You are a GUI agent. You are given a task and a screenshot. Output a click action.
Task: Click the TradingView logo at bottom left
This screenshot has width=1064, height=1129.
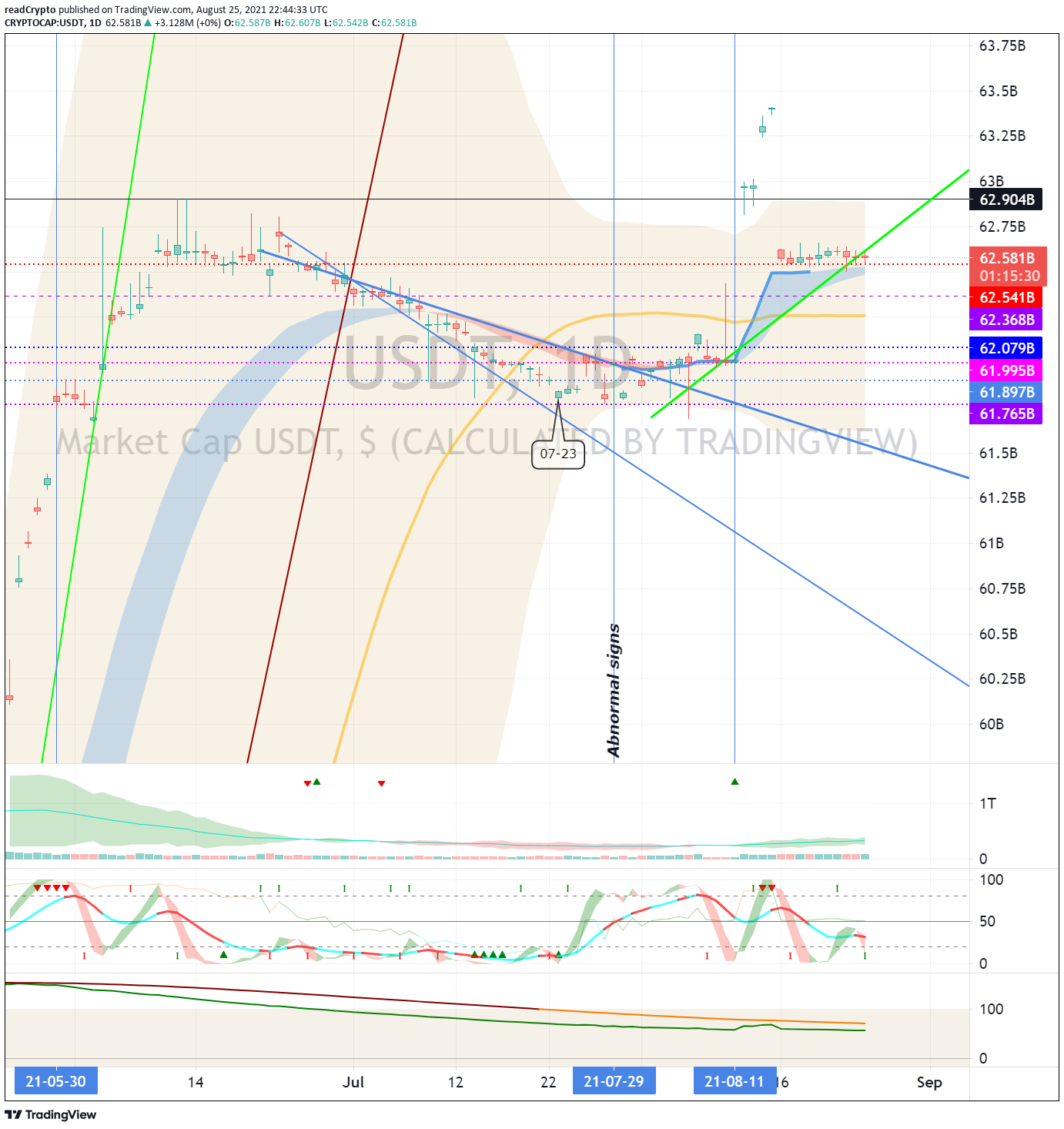pos(51,1114)
